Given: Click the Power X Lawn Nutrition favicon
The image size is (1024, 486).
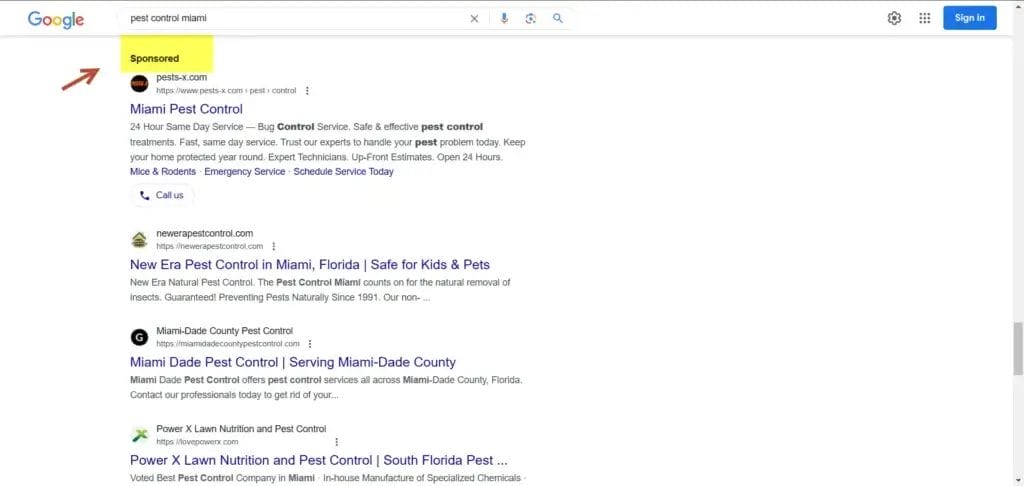Looking at the screenshot, I should 139,435.
